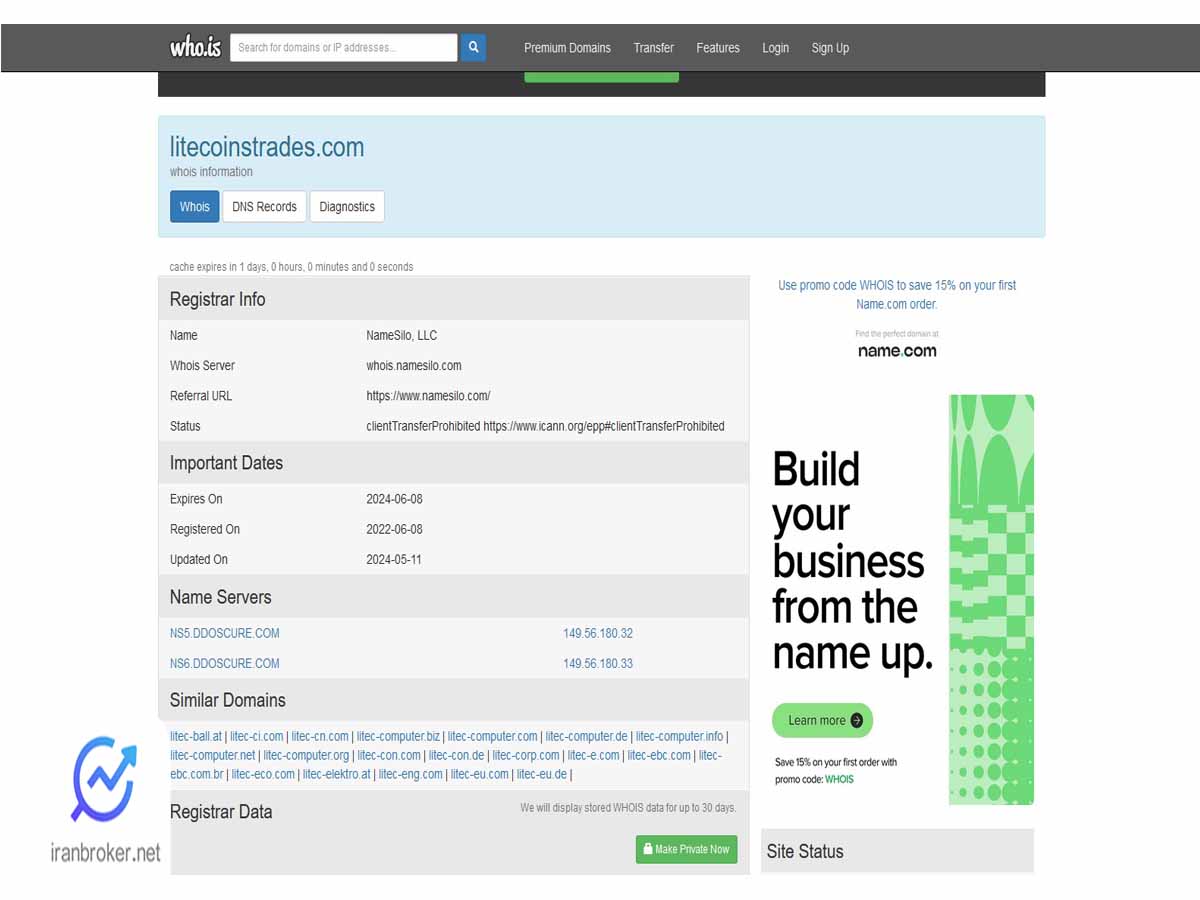1200x900 pixels.
Task: Open similar domain litec-computer.de
Action: pos(587,737)
